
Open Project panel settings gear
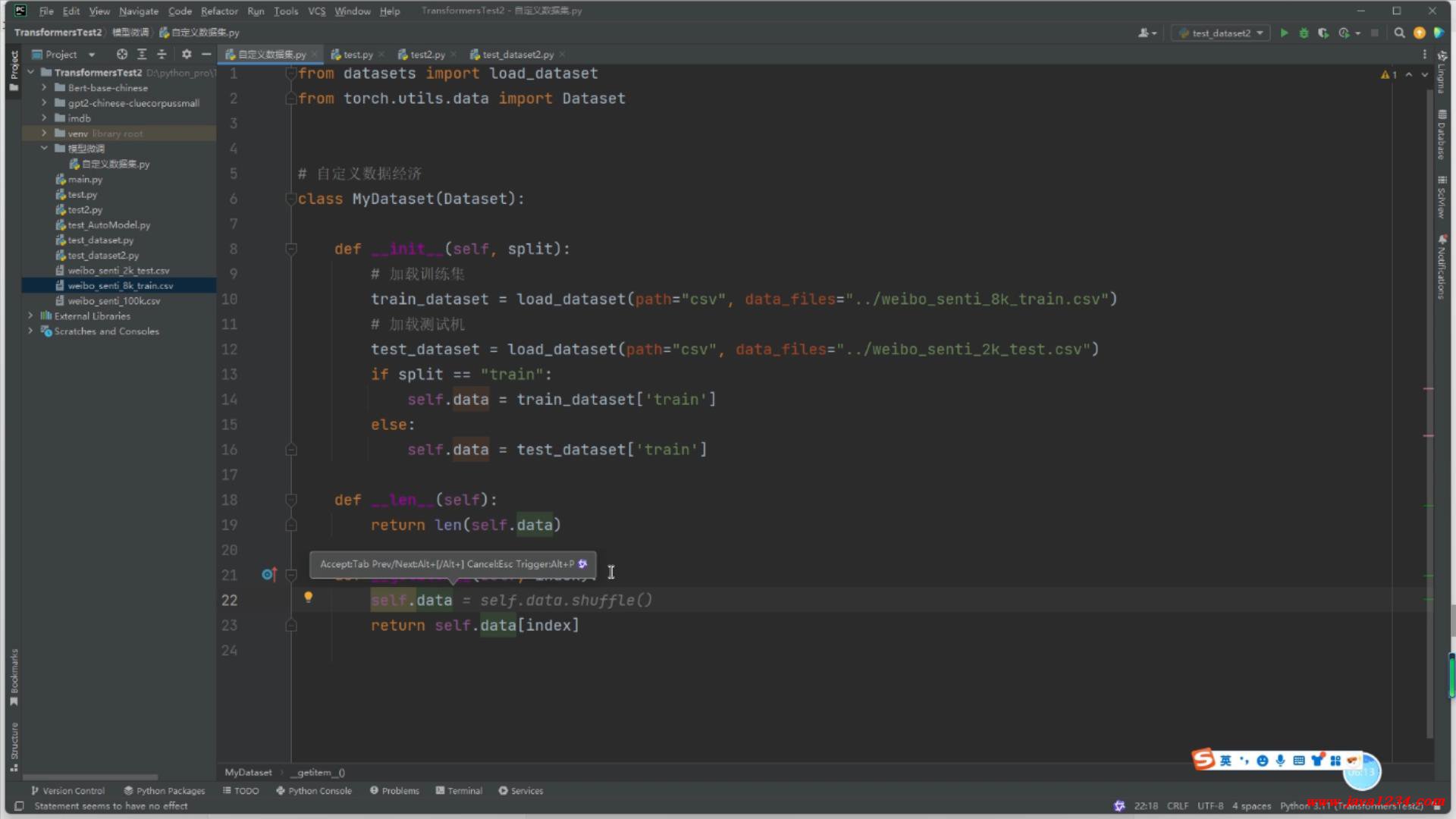(187, 55)
